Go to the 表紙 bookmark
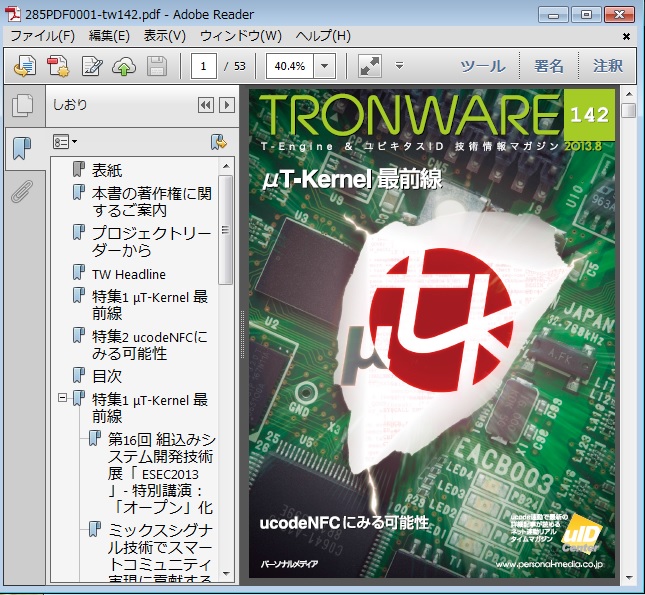The width and height of the screenshot is (645, 595). click(x=107, y=170)
